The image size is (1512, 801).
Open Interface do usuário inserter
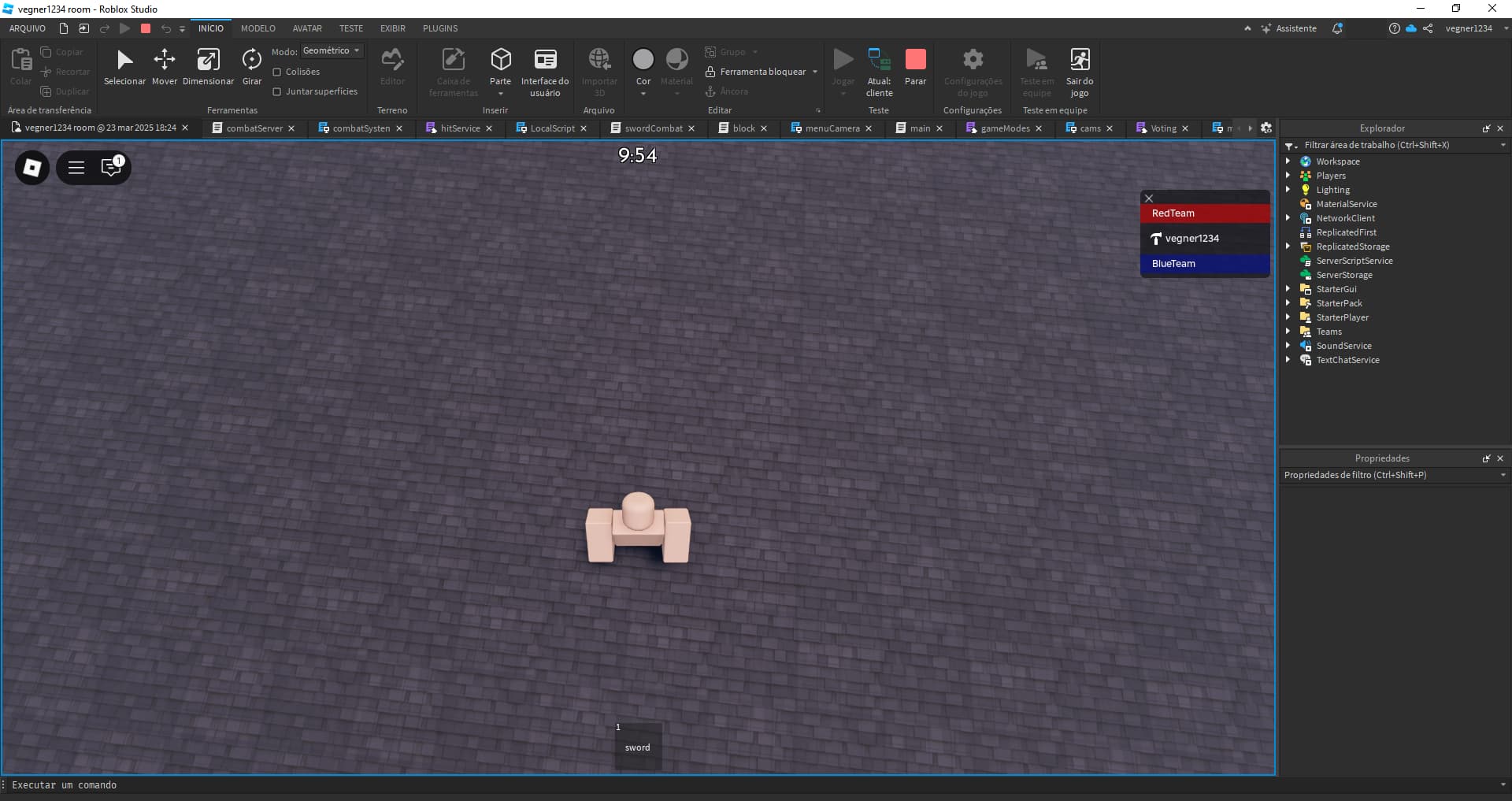click(545, 71)
